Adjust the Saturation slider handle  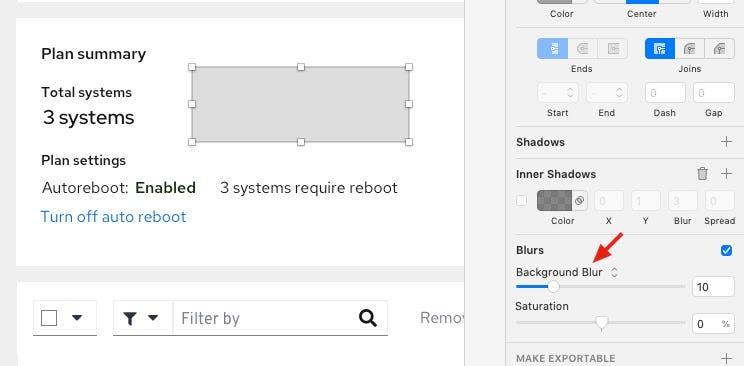601,323
